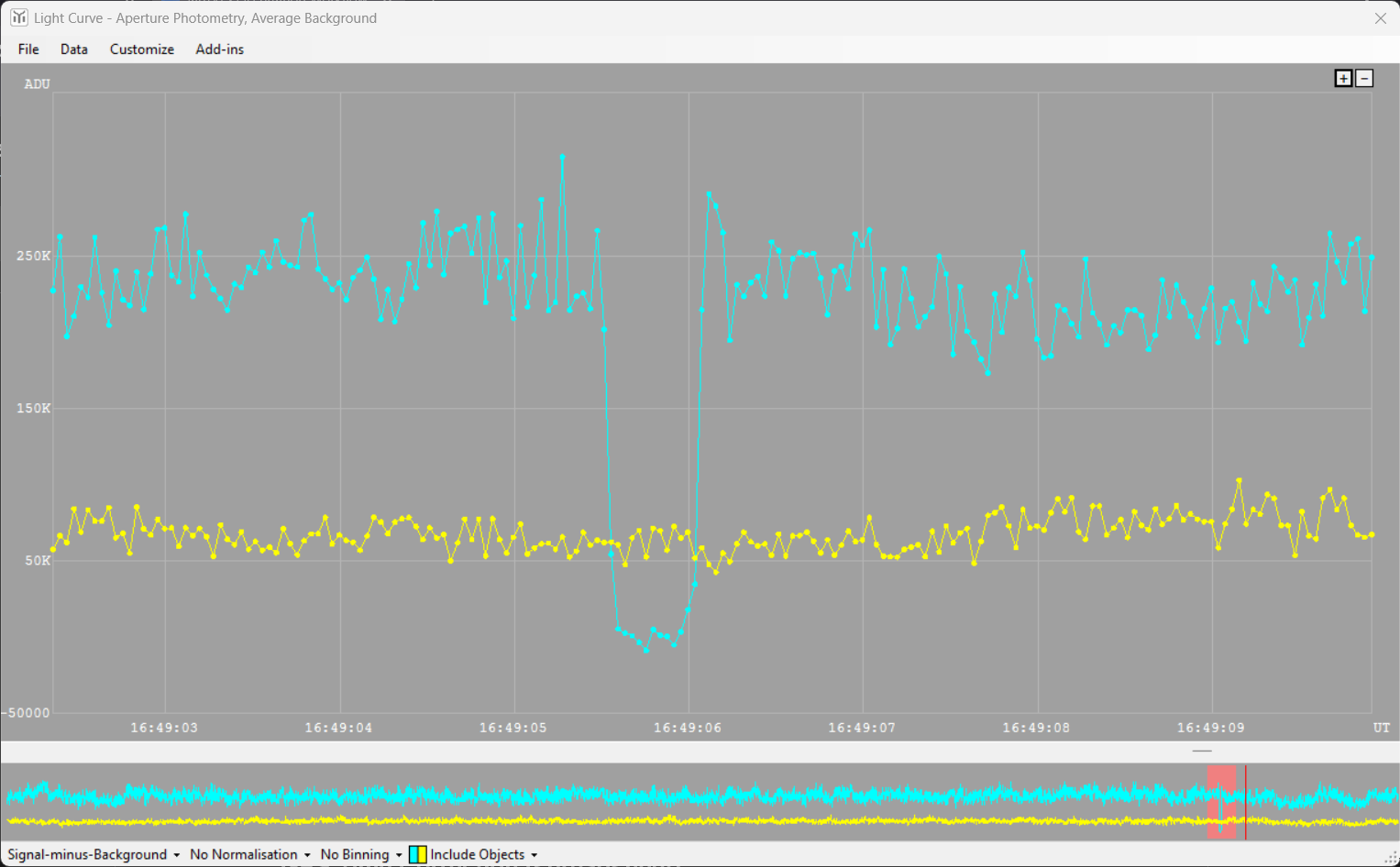Image resolution: width=1400 pixels, height=867 pixels.
Task: Open the No Normalisation dropdown
Action: point(249,854)
